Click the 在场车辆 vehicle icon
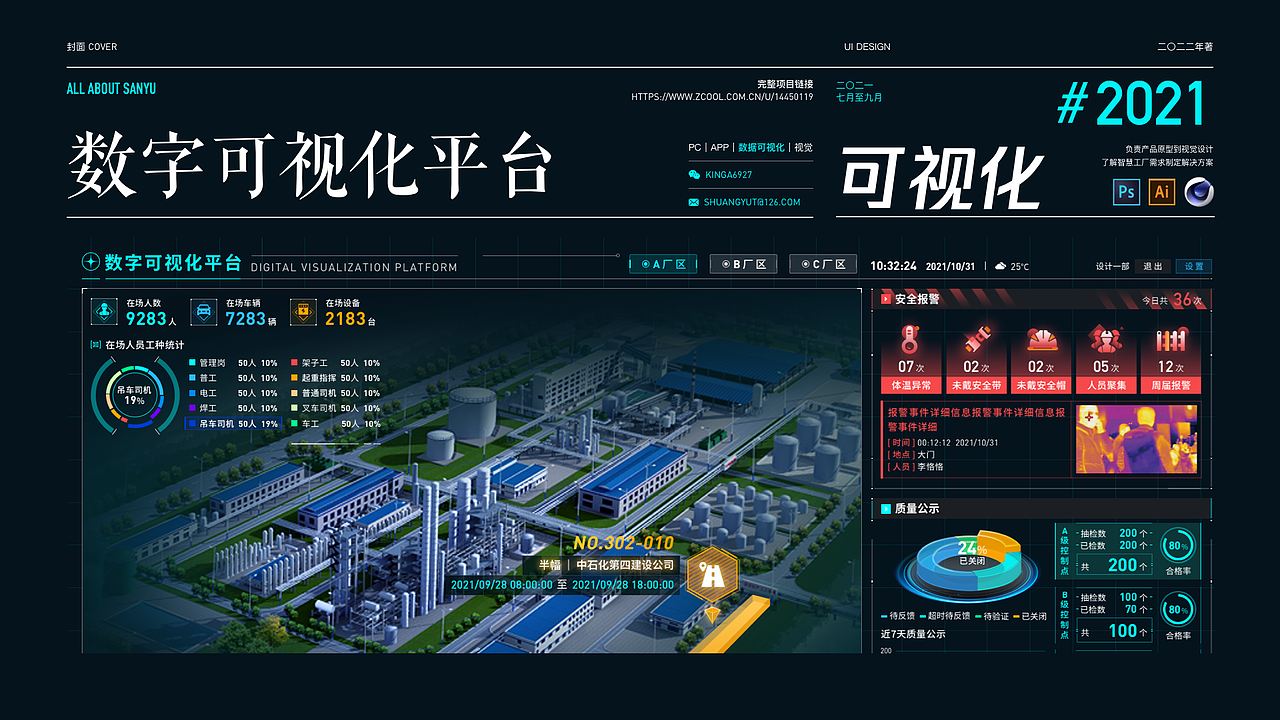 tap(202, 311)
